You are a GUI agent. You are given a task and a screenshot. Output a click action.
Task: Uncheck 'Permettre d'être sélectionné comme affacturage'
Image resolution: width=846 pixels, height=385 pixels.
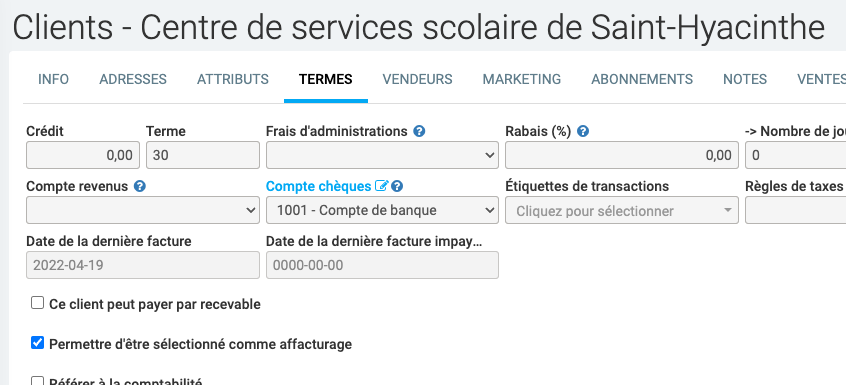[37, 342]
